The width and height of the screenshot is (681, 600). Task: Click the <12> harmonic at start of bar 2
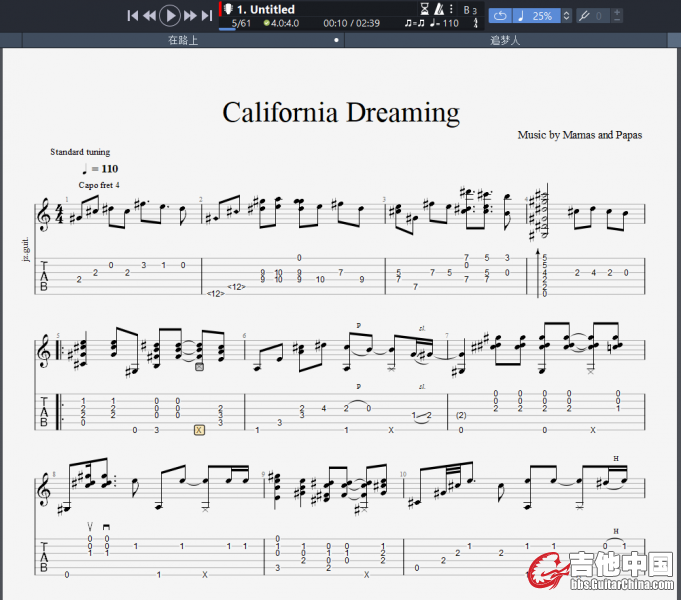pyautogui.click(x=216, y=294)
